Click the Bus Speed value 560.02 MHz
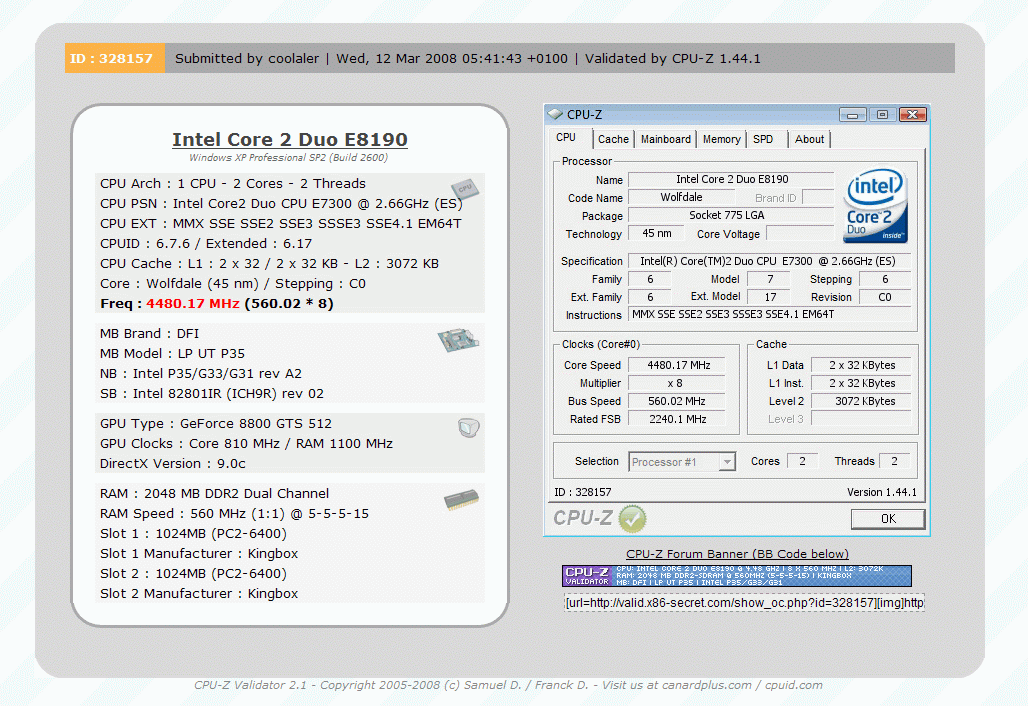 [x=678, y=401]
